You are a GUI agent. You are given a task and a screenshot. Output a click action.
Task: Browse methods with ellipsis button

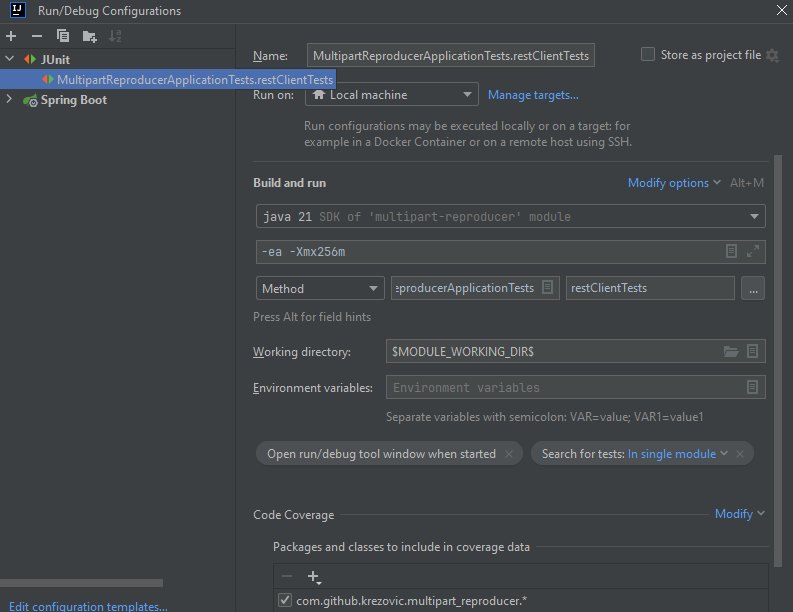coord(753,288)
